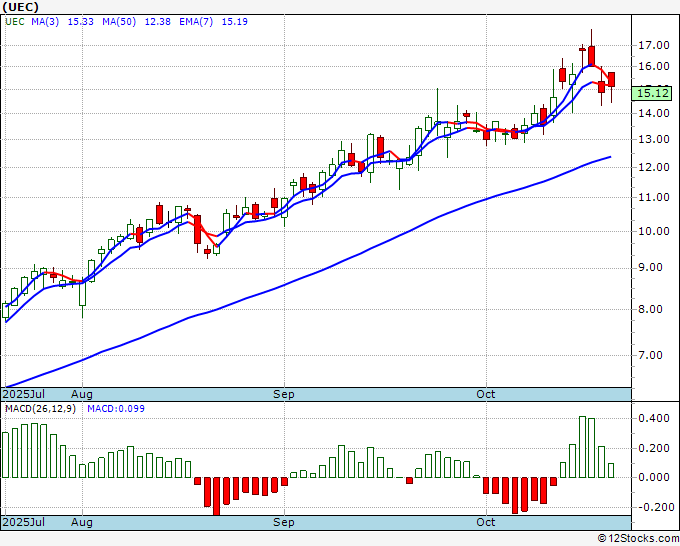
Task: Click the EMA(7) legend label
Action: click(x=196, y=22)
